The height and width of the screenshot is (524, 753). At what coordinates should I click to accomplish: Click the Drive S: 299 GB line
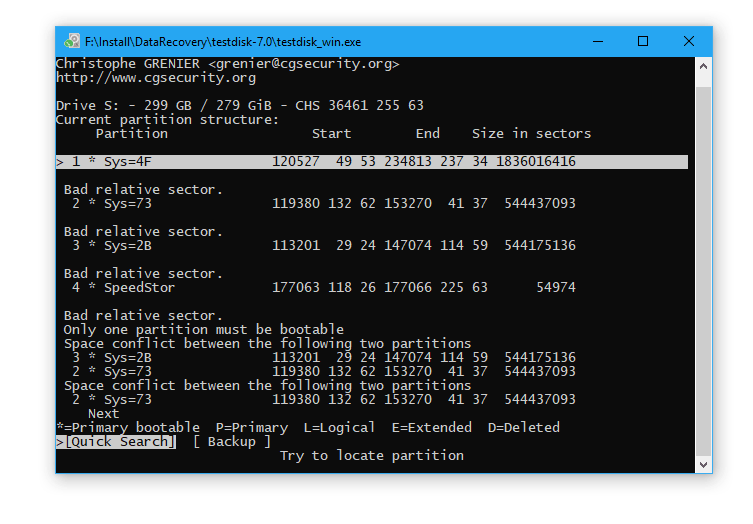[x=240, y=106]
